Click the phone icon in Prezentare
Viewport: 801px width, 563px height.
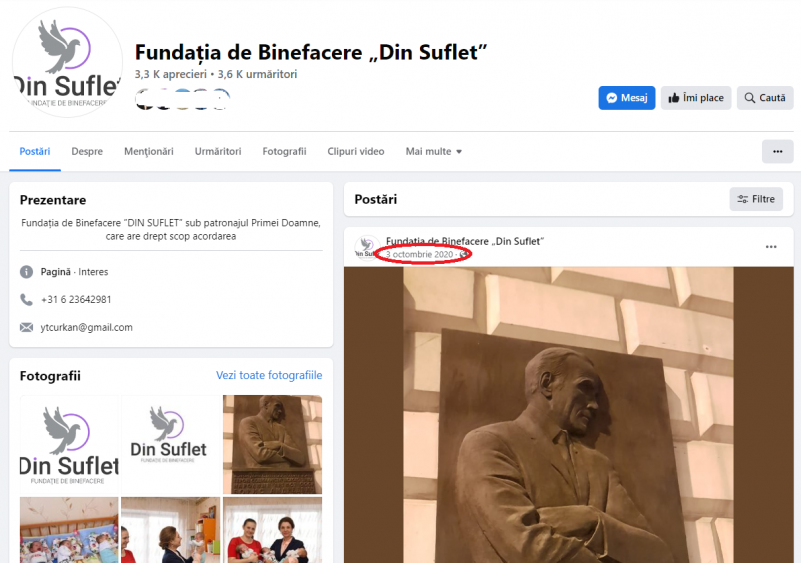26,299
